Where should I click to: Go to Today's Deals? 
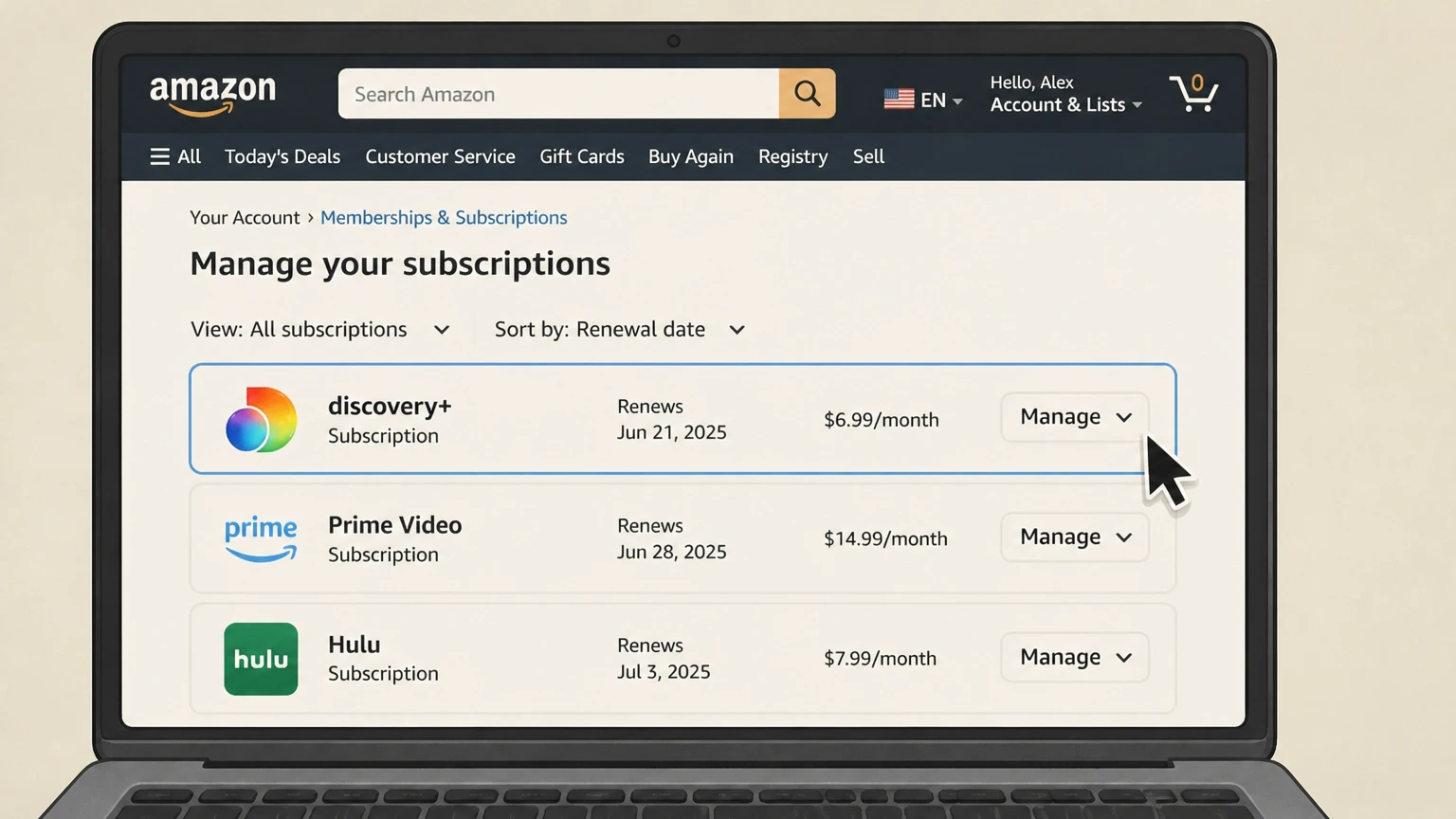pyautogui.click(x=282, y=156)
